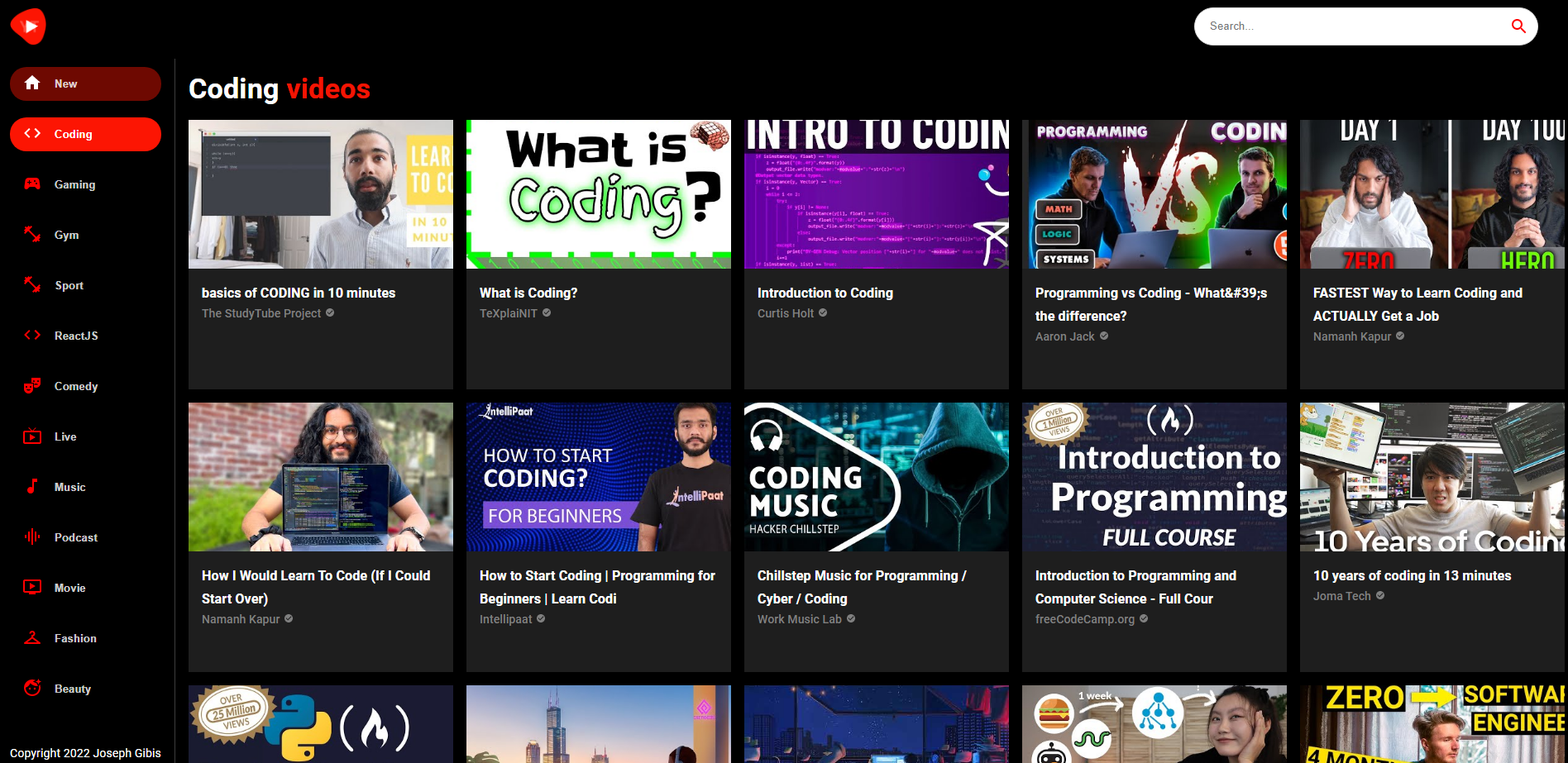1568x763 pixels.
Task: Click verified badge next to The StudyTube Project
Action: 330,312
